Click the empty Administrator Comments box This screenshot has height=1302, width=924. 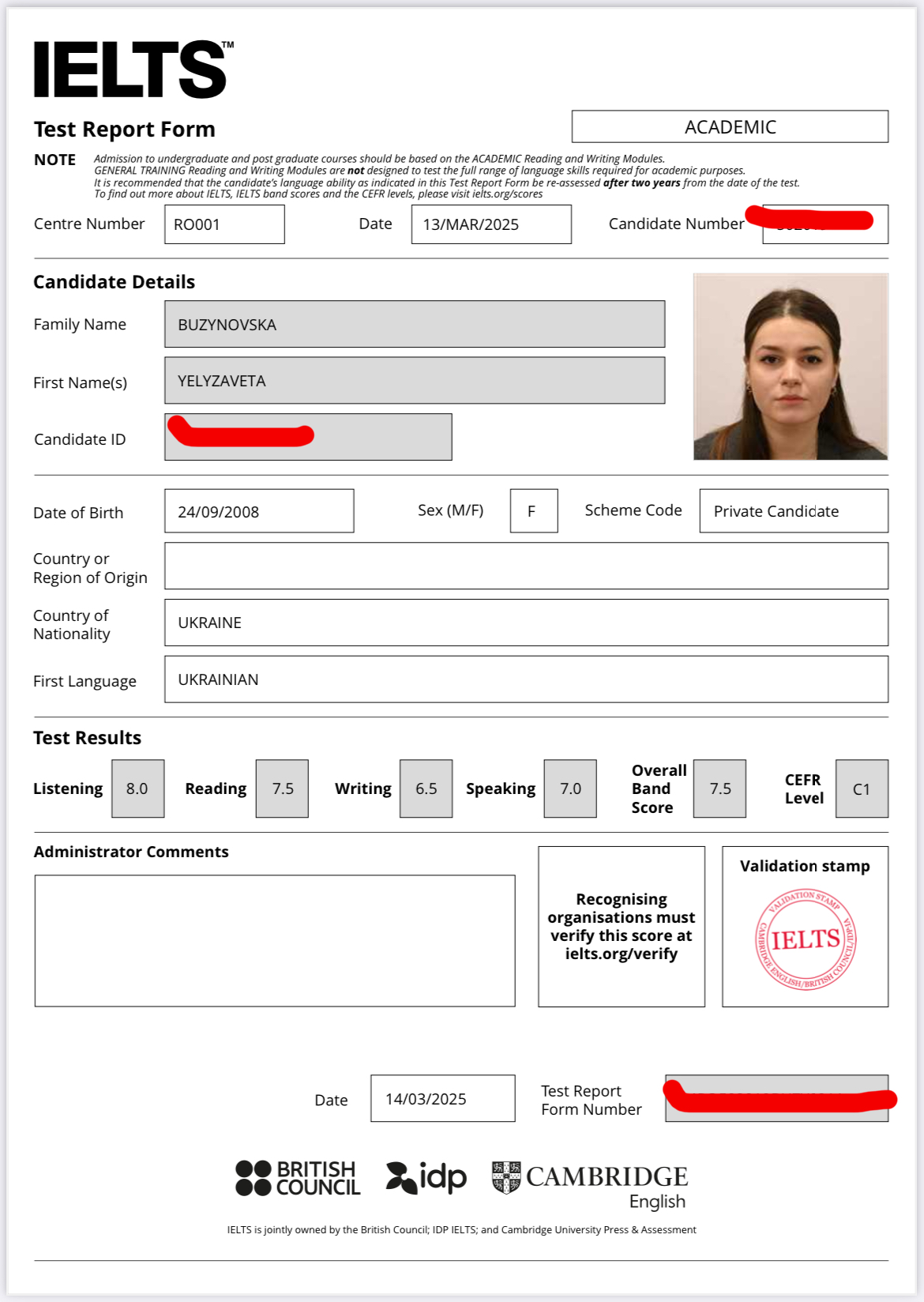[x=275, y=941]
